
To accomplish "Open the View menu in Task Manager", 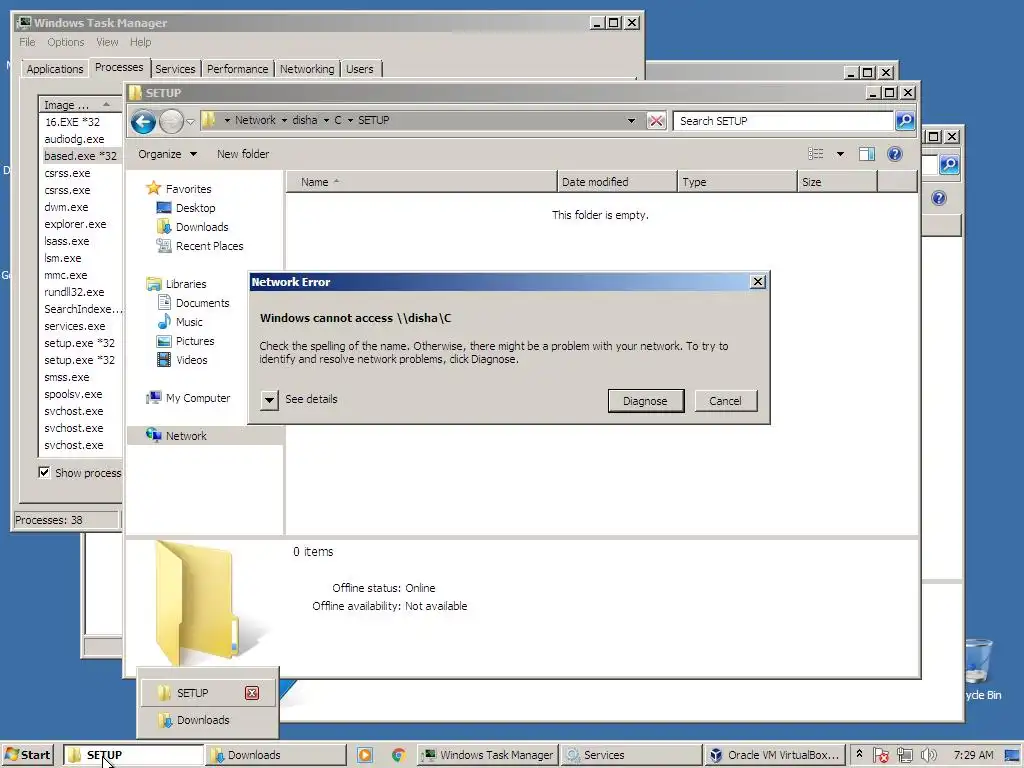I will point(107,42).
